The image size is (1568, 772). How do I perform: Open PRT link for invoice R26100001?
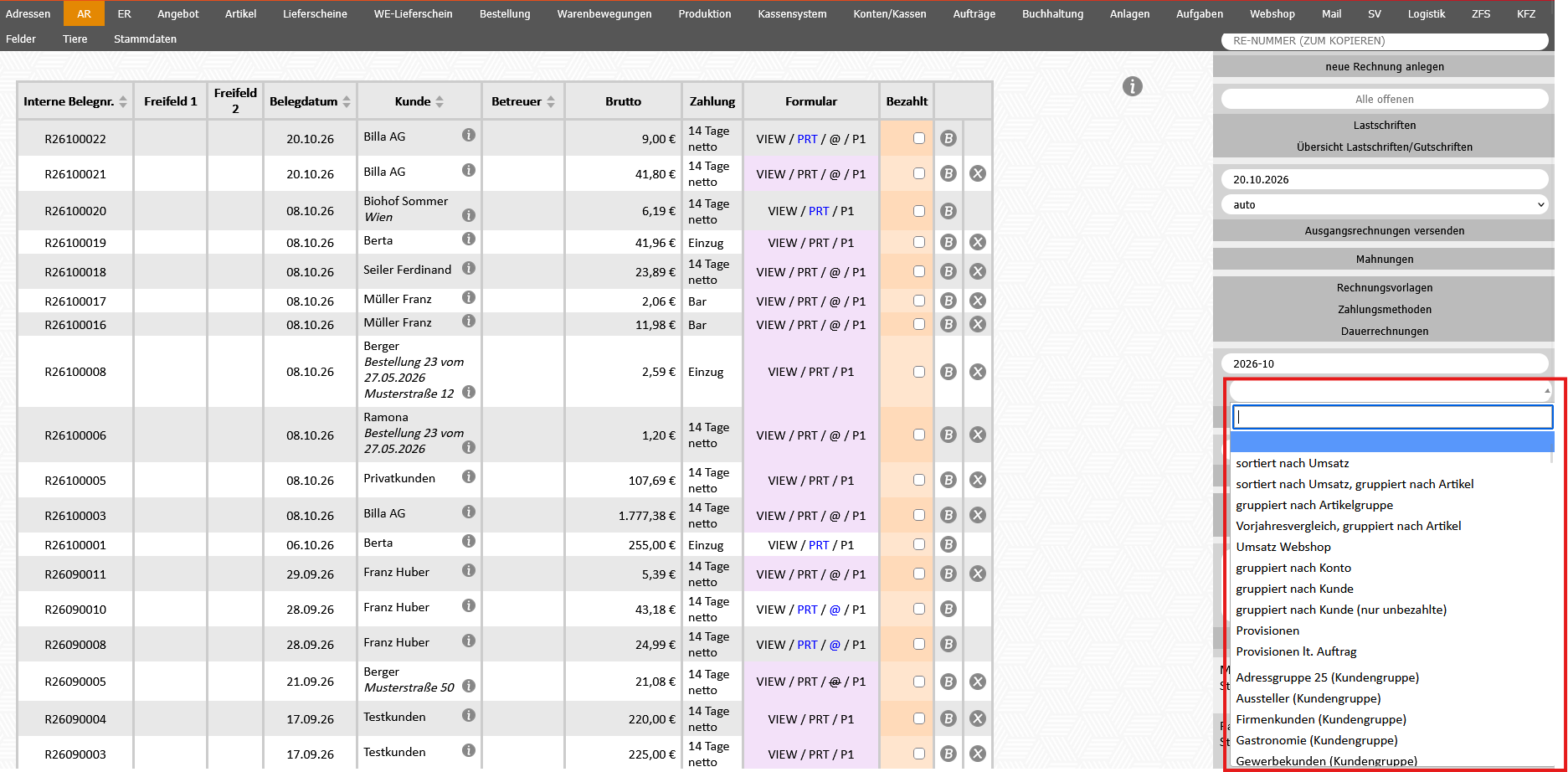coord(819,545)
